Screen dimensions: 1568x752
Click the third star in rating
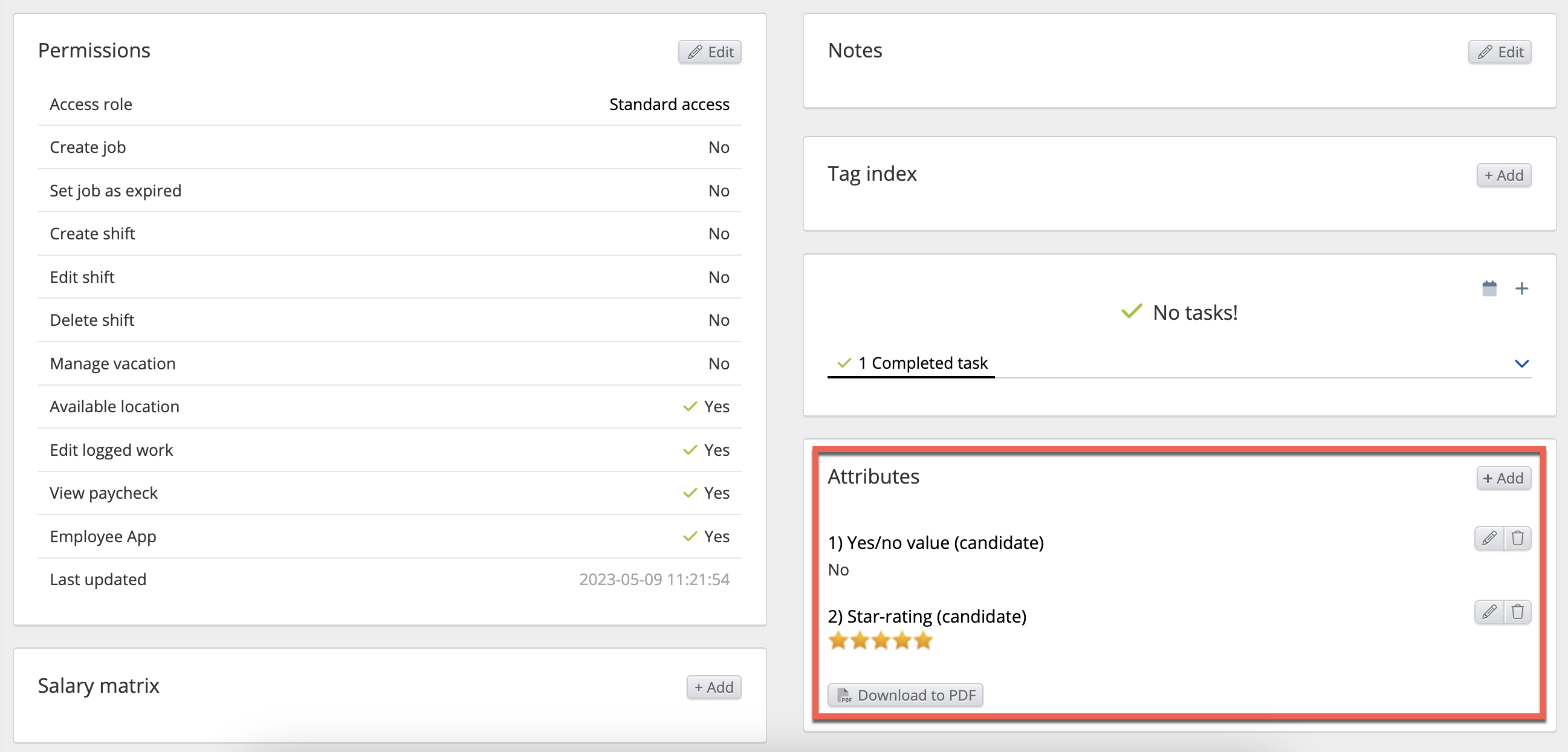881,641
